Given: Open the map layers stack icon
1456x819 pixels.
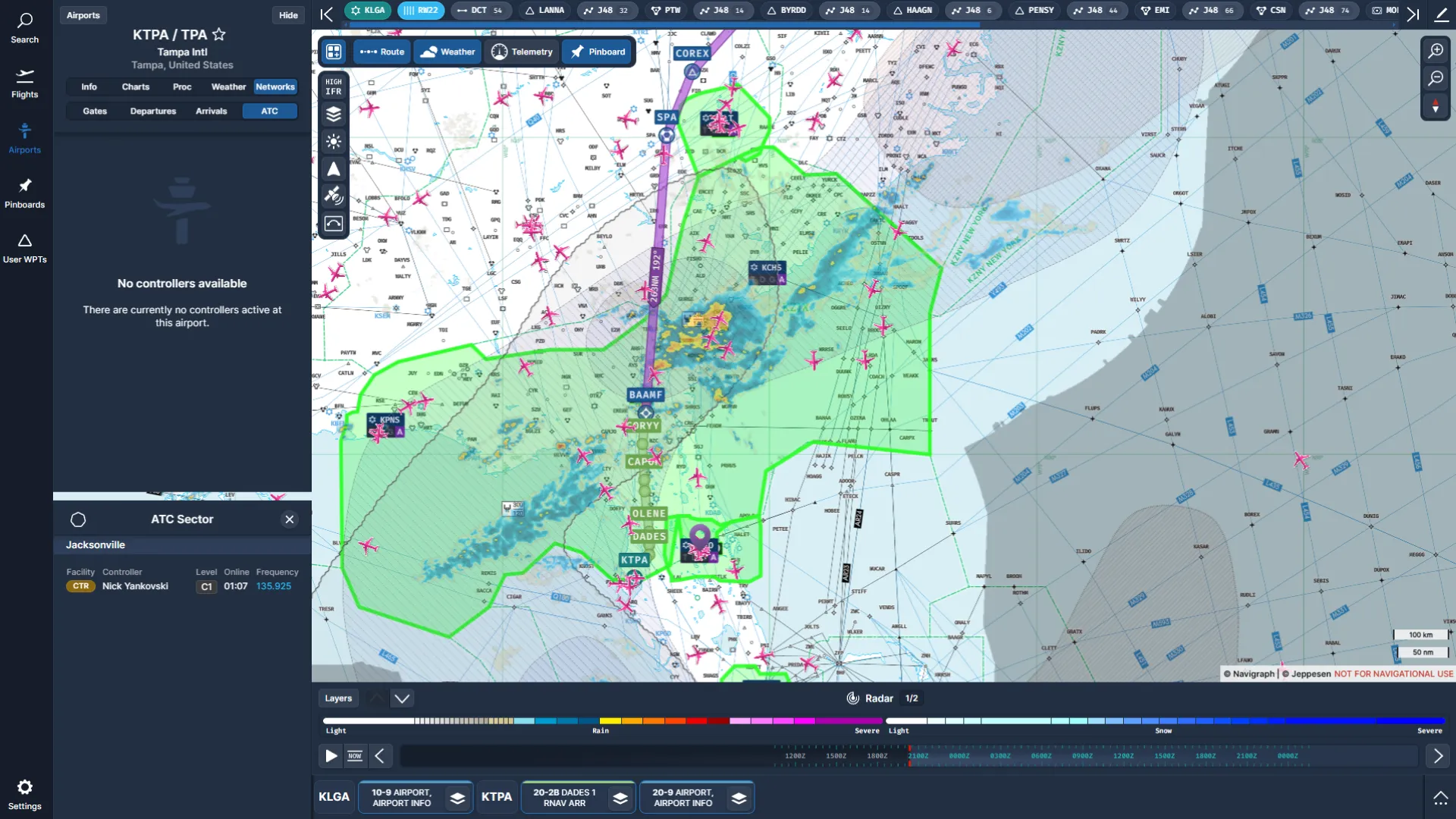Looking at the screenshot, I should 334,115.
